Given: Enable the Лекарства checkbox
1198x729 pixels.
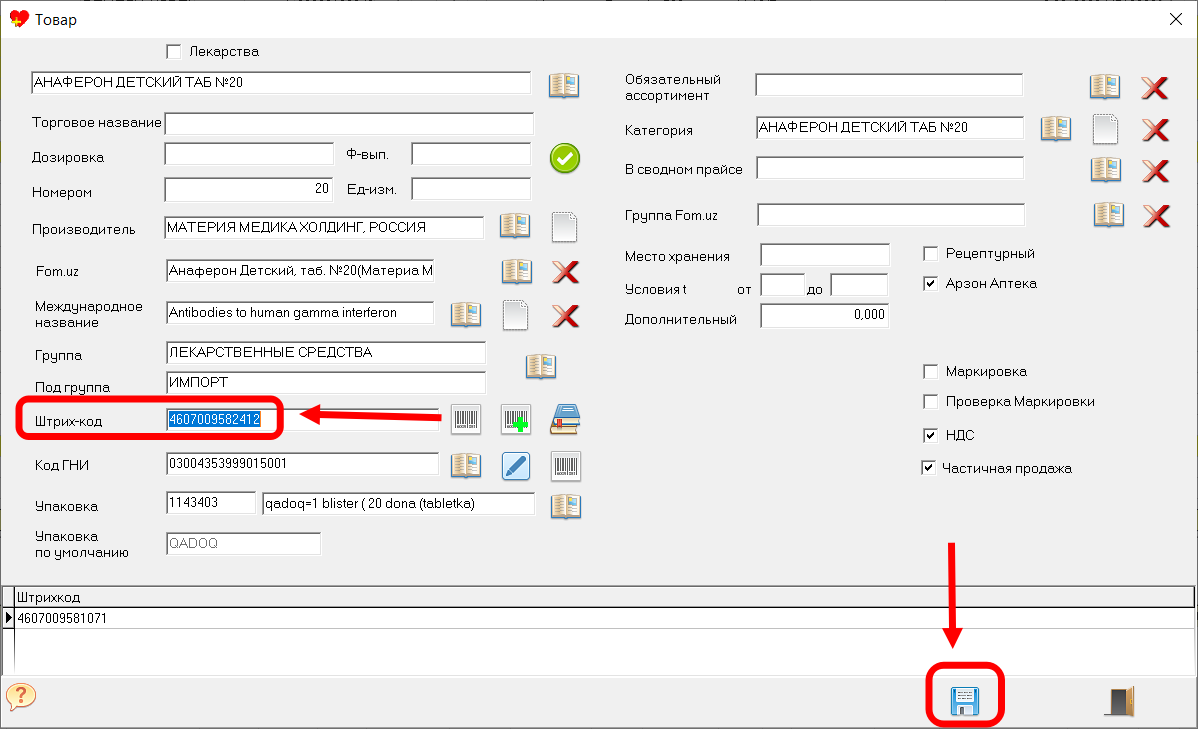Looking at the screenshot, I should (x=173, y=51).
